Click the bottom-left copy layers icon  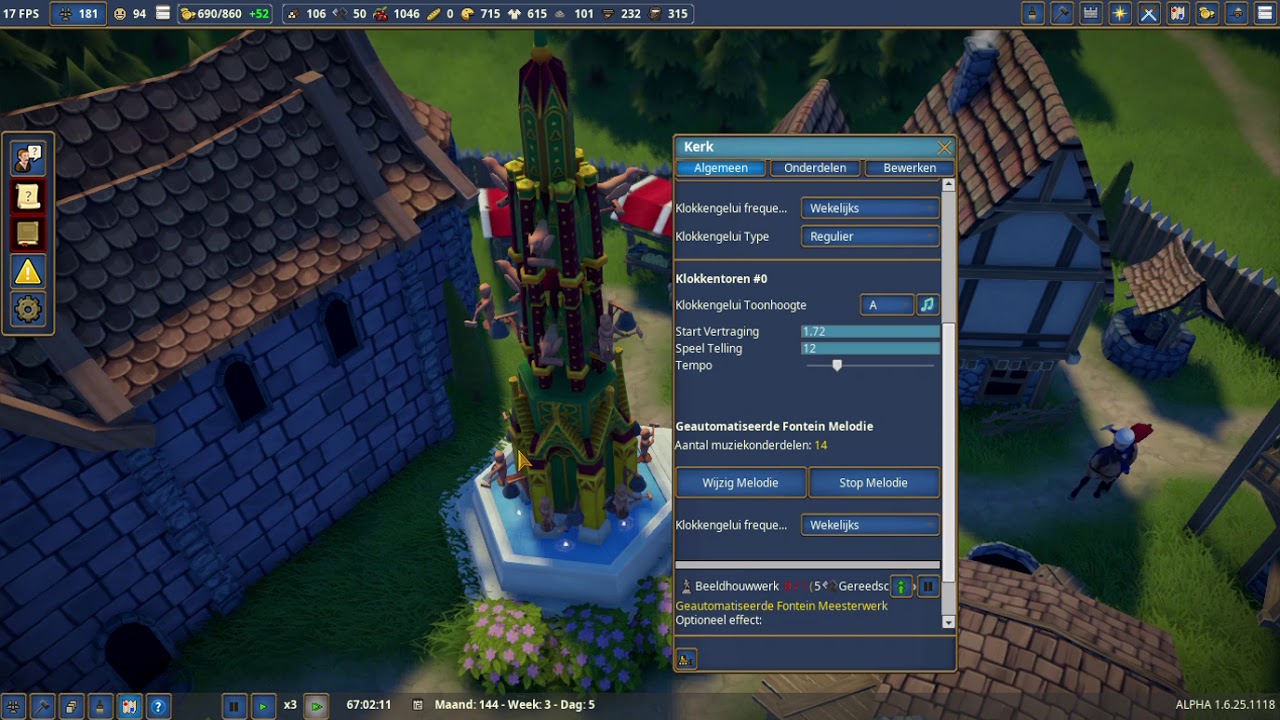[x=71, y=706]
